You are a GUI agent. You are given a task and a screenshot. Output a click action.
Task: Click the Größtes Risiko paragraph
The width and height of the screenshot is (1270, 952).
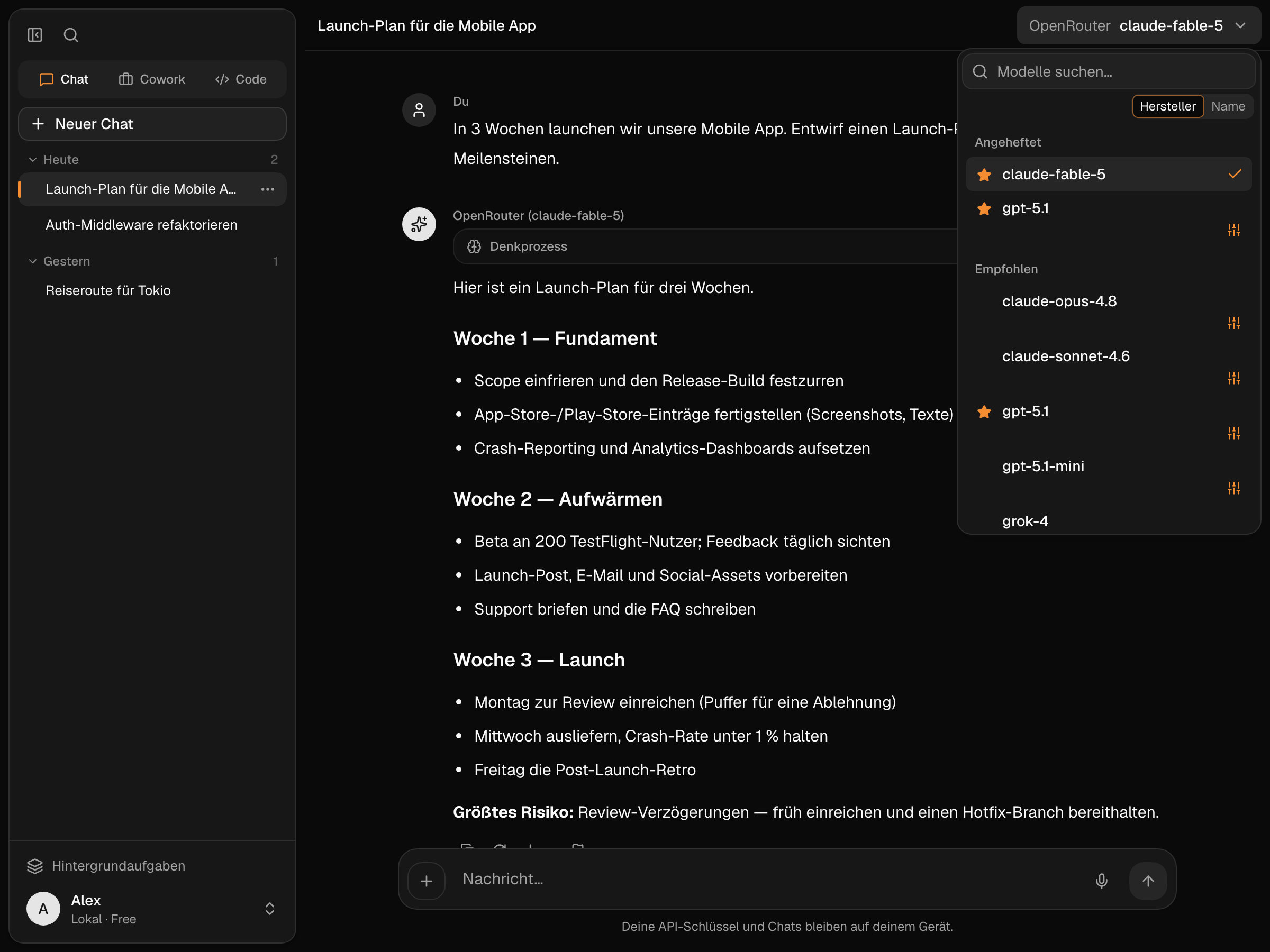pyautogui.click(x=805, y=812)
